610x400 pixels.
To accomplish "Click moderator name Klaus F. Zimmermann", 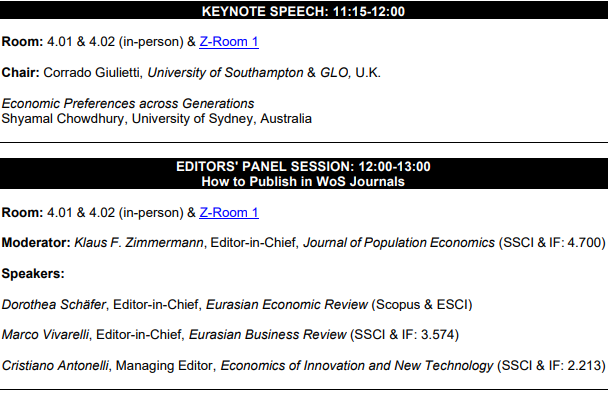I will click(x=139, y=243).
